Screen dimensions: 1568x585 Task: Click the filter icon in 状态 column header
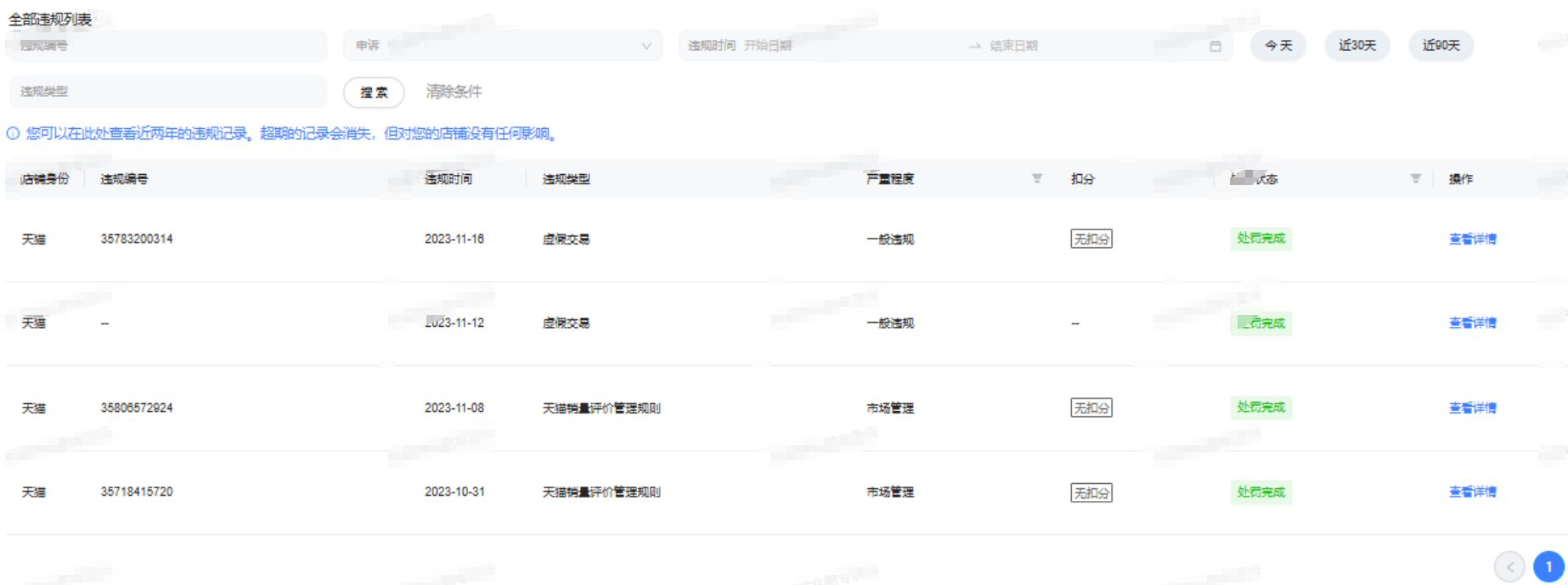pyautogui.click(x=1415, y=178)
